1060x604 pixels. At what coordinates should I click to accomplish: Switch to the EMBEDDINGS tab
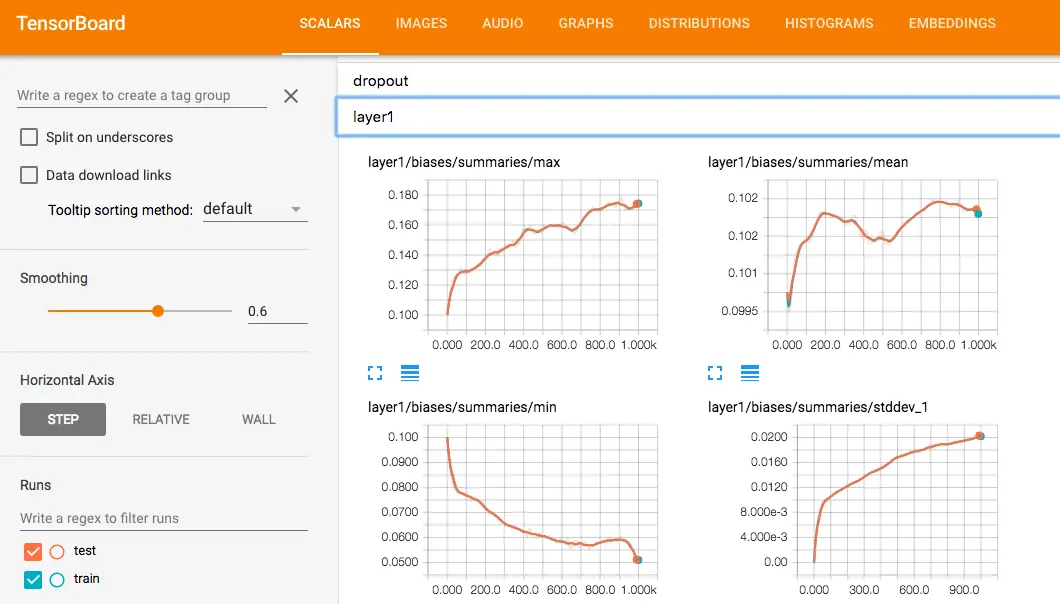(x=952, y=24)
